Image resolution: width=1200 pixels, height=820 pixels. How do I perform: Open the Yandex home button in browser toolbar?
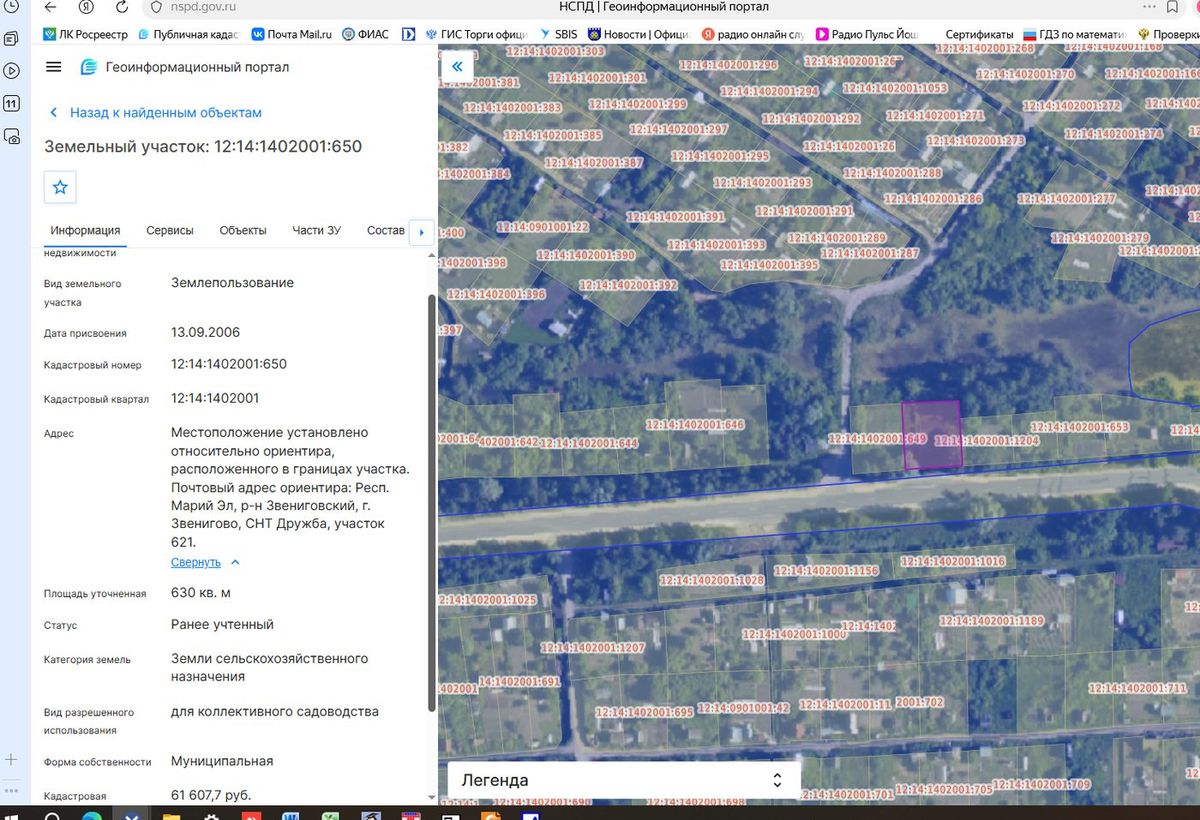pos(87,7)
